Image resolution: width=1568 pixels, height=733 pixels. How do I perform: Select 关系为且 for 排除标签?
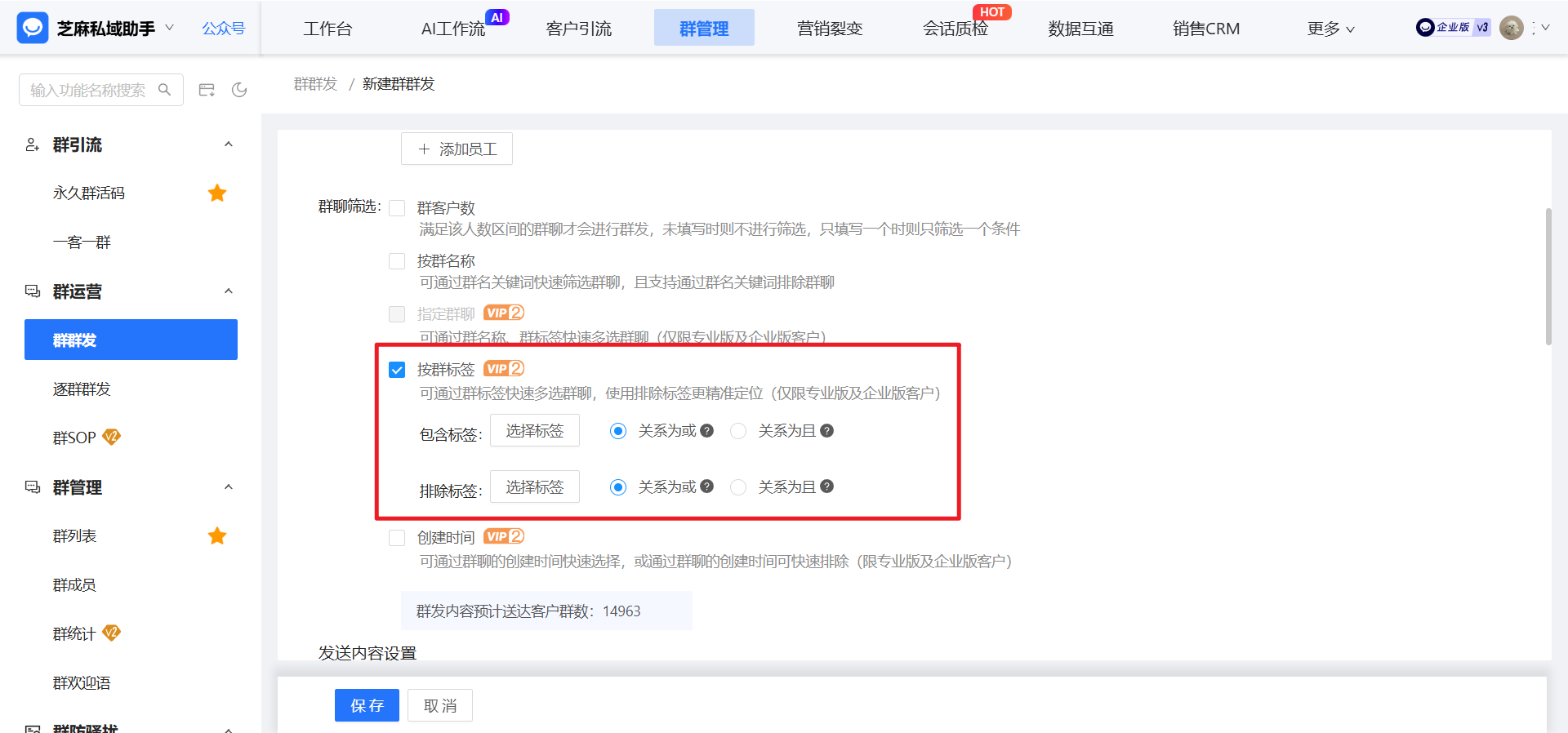coord(738,487)
